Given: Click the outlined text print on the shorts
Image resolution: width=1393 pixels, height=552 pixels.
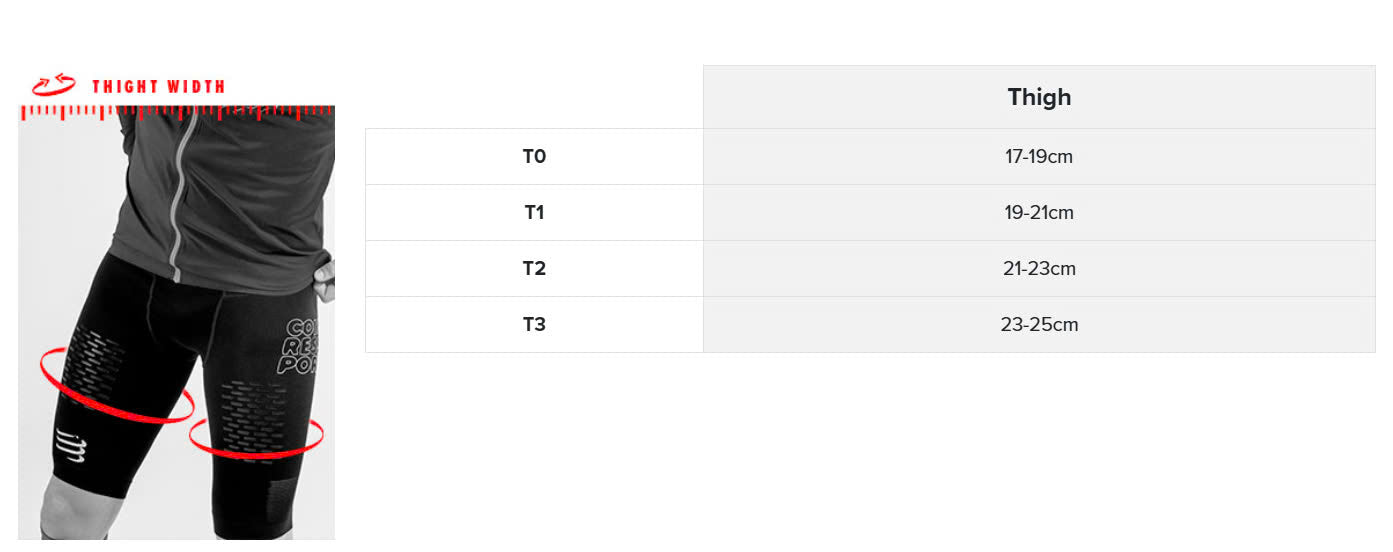Looking at the screenshot, I should 298,346.
